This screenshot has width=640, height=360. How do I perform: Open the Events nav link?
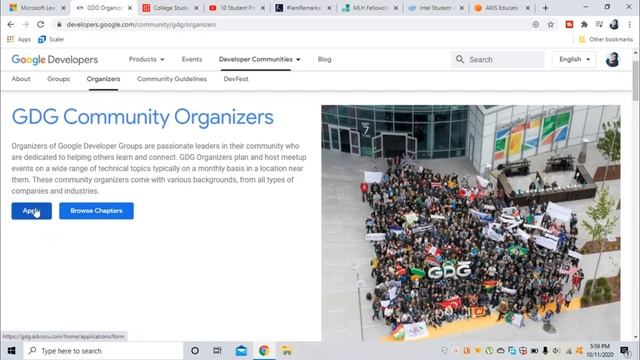click(x=192, y=59)
